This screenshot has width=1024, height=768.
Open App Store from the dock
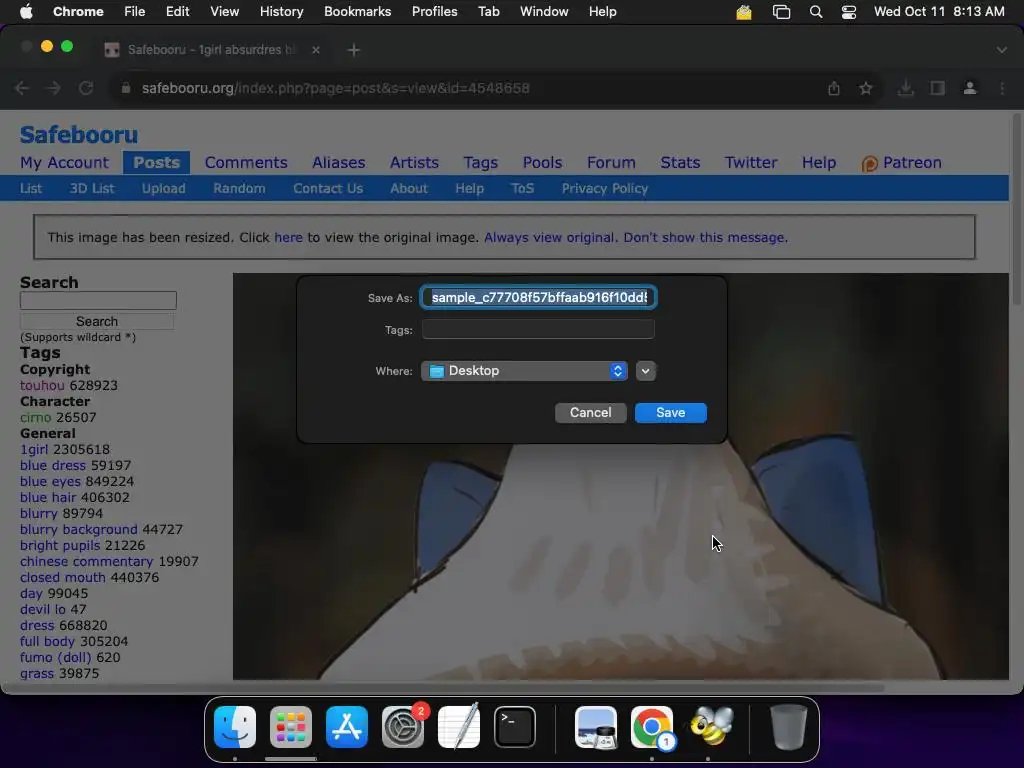point(347,726)
